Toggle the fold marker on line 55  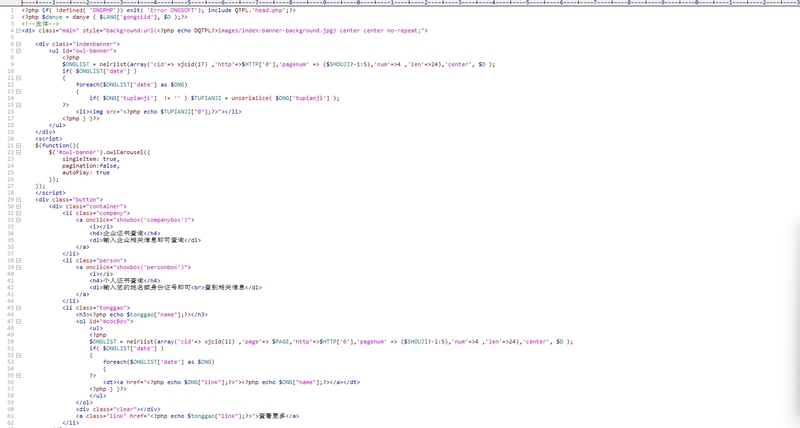[18, 375]
